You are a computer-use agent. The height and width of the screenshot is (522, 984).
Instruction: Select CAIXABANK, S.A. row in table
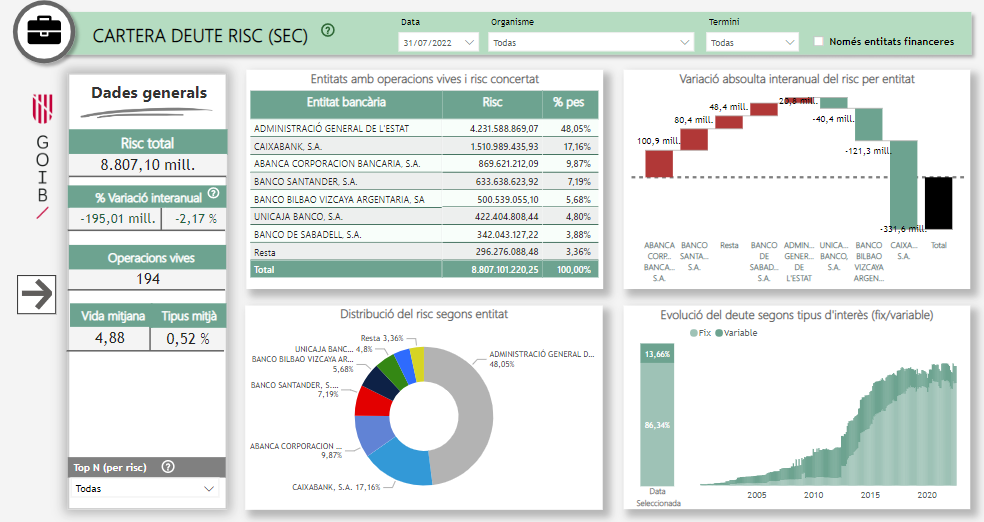424,146
